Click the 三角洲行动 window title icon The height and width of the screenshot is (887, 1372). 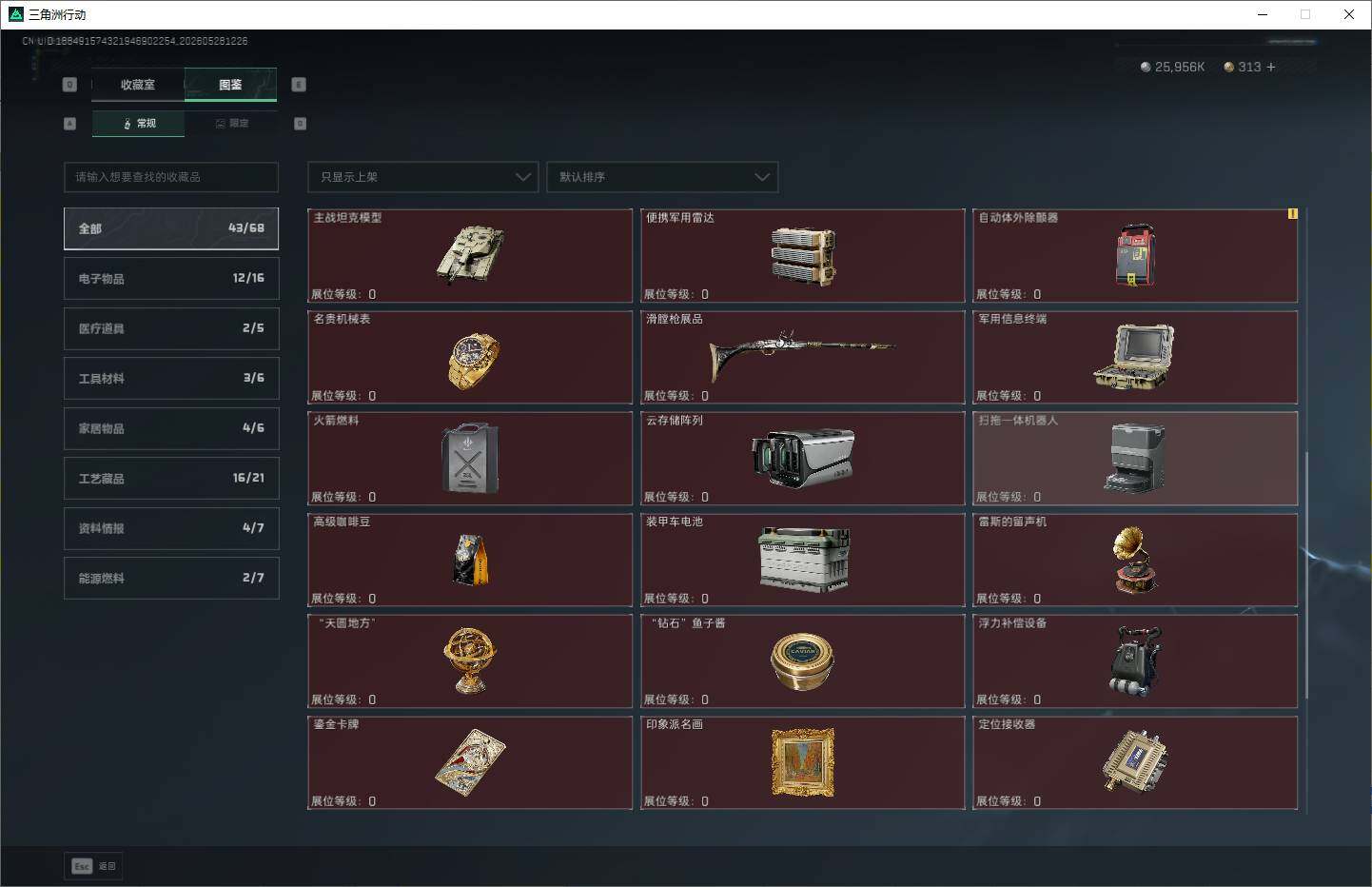coord(15,14)
